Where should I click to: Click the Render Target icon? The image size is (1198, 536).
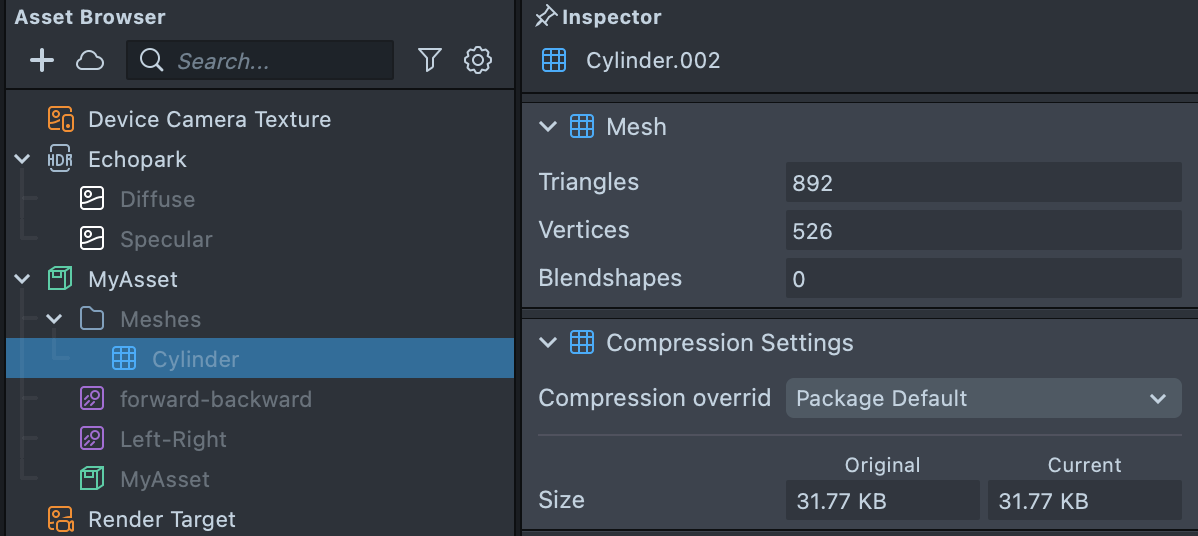(61, 520)
